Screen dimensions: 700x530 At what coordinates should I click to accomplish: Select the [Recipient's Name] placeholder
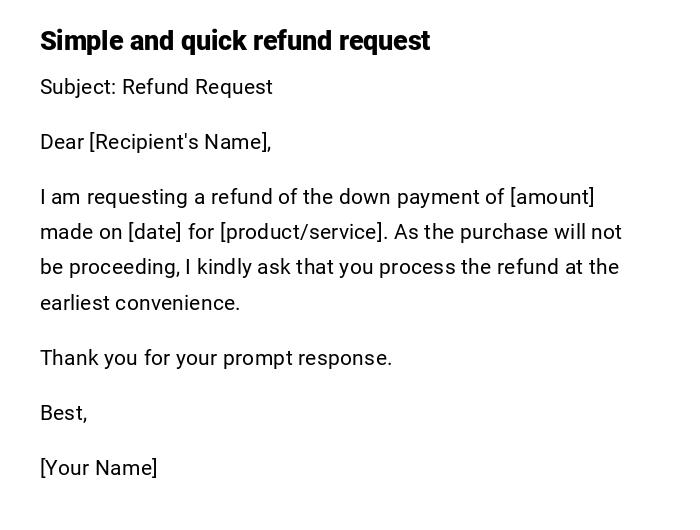point(180,142)
